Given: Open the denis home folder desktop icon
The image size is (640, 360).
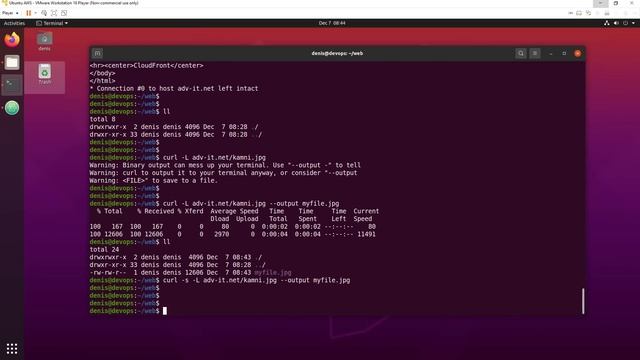Looking at the screenshot, I should (x=44, y=41).
